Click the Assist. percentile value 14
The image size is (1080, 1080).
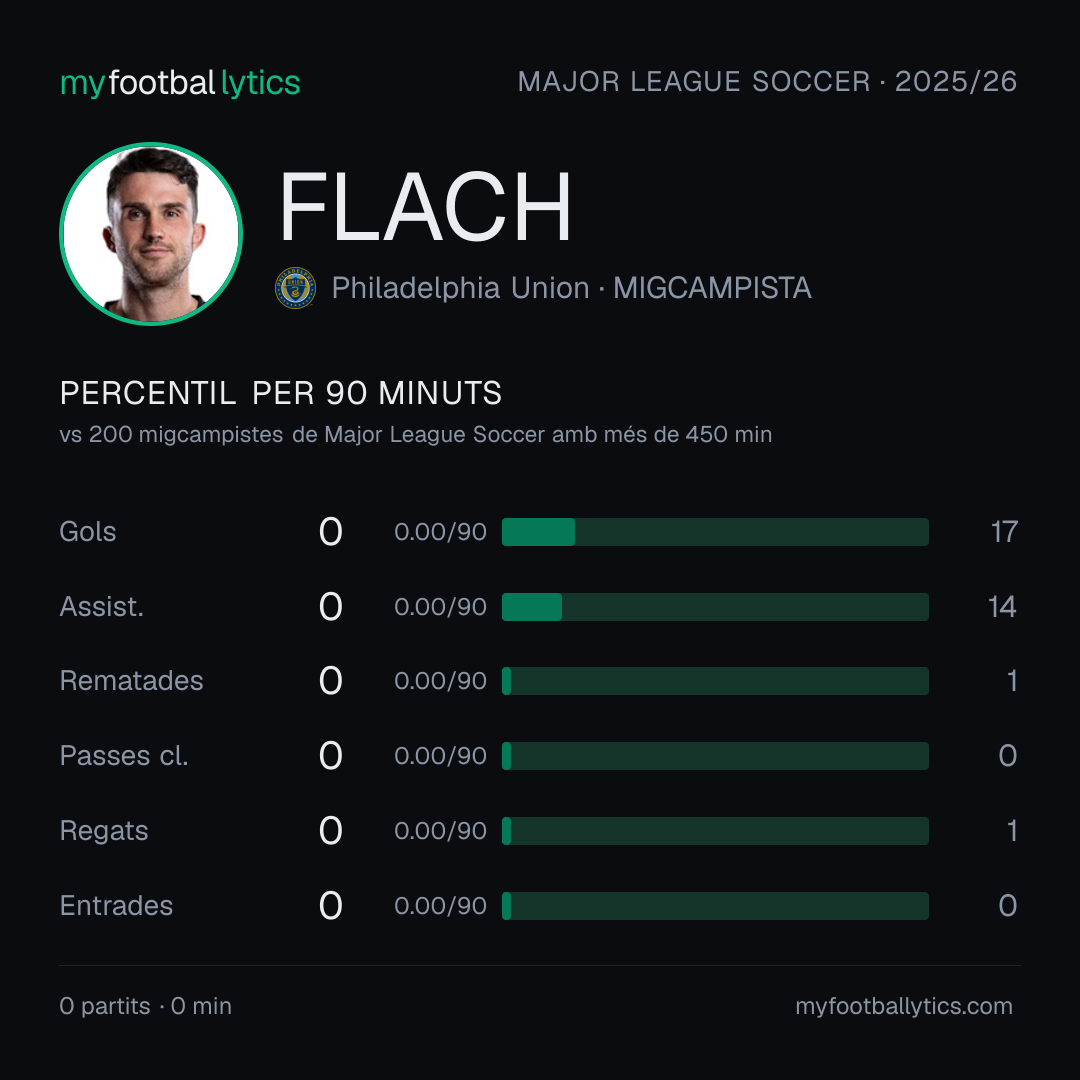pyautogui.click(x=1002, y=607)
